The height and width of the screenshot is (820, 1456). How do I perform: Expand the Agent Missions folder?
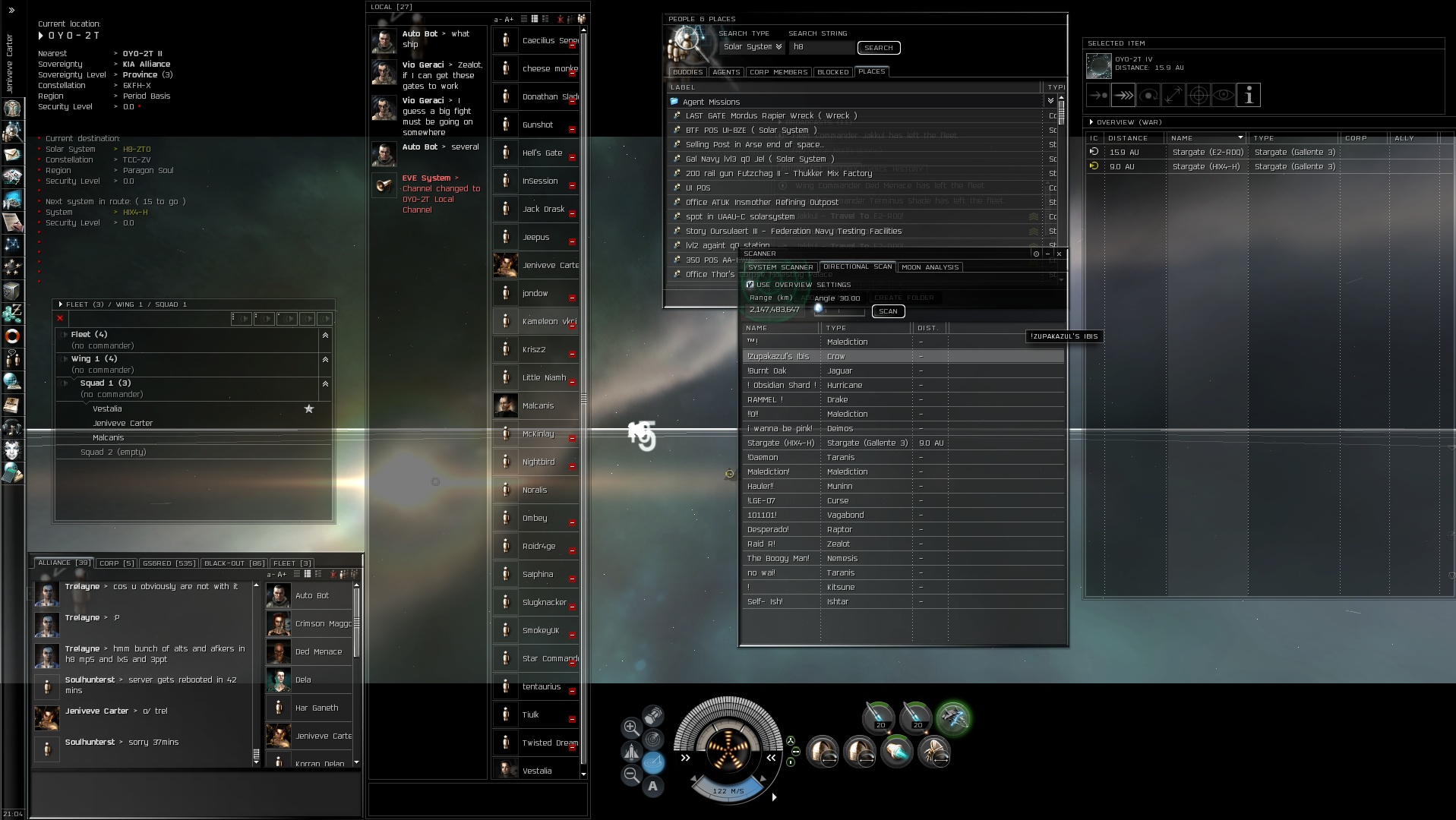pyautogui.click(x=1050, y=101)
